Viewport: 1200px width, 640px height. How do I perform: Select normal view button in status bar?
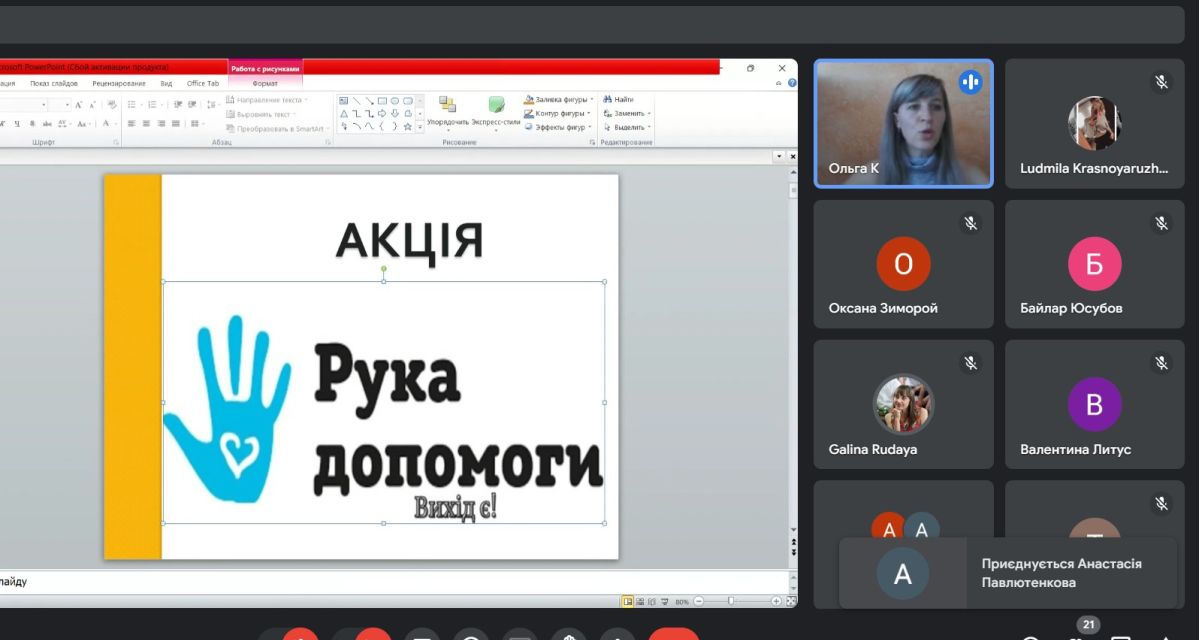pyautogui.click(x=628, y=600)
